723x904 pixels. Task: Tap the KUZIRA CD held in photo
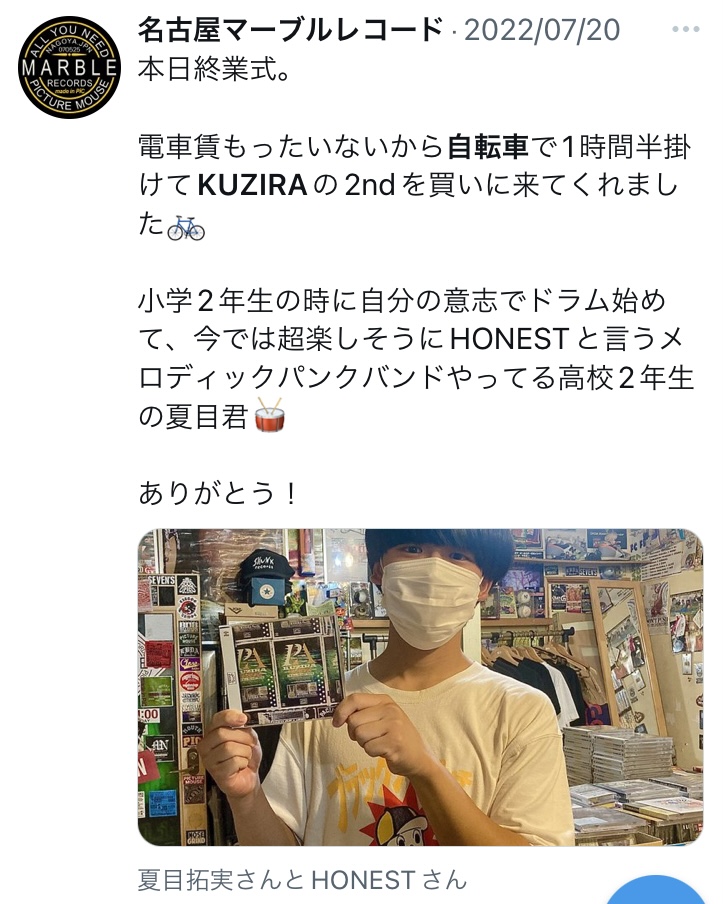[x=283, y=668]
